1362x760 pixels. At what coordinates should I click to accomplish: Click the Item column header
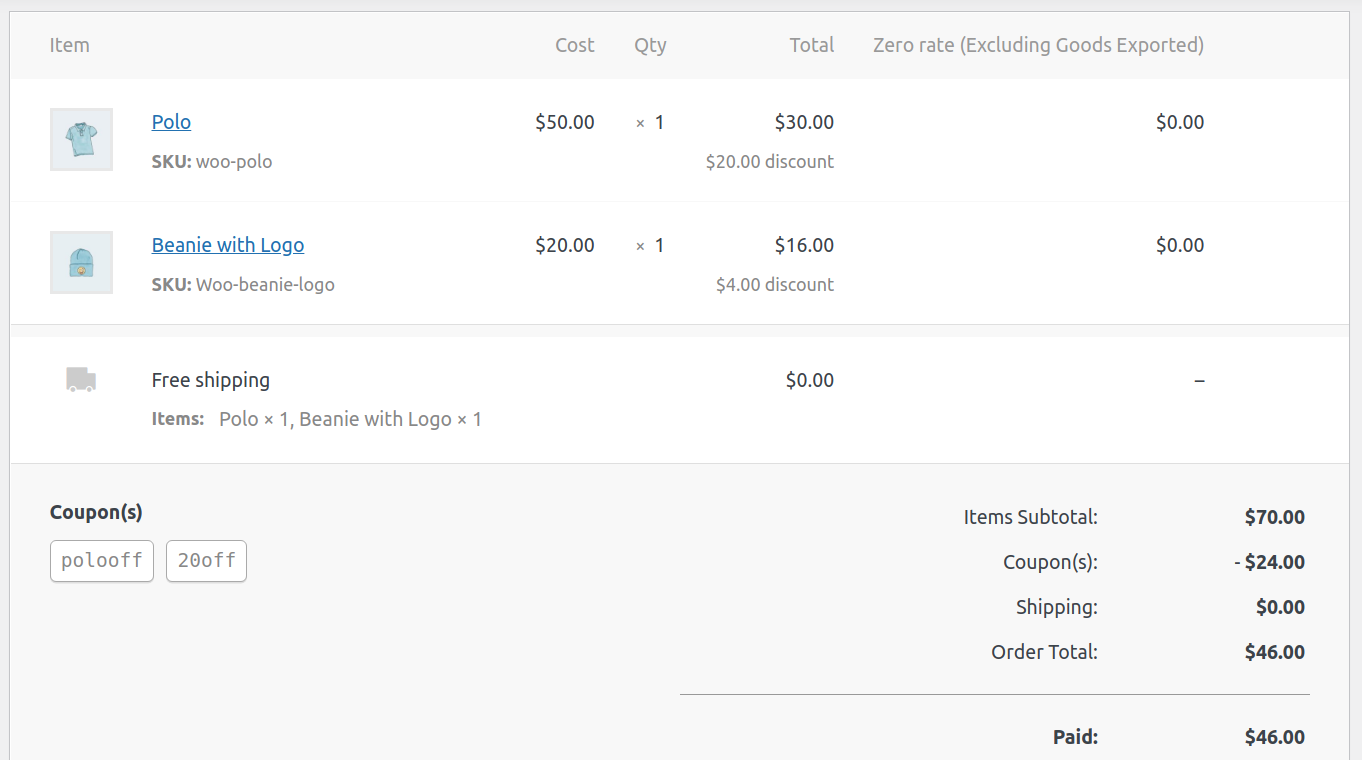coord(70,45)
